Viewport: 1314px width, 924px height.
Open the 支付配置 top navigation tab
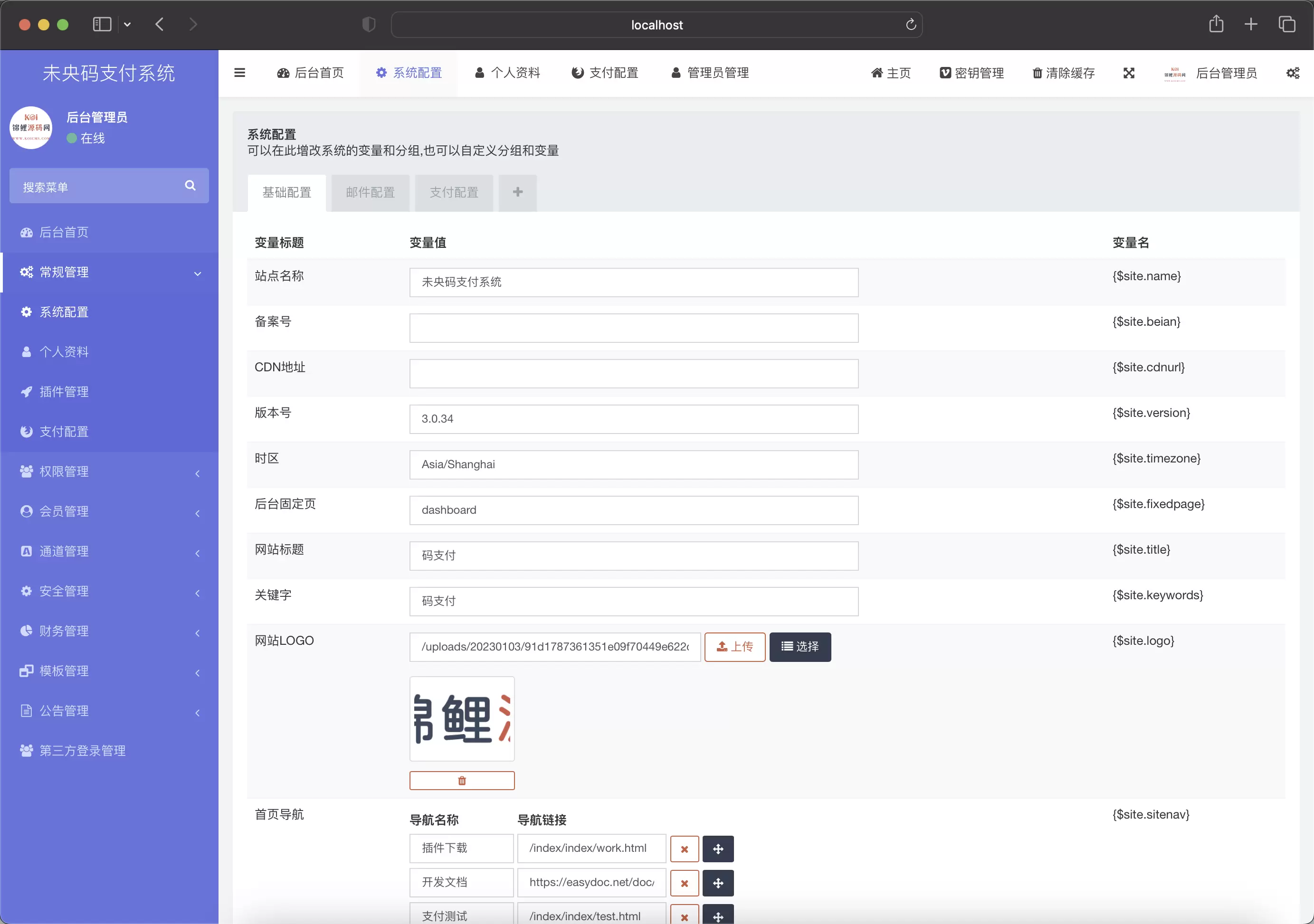tap(605, 73)
